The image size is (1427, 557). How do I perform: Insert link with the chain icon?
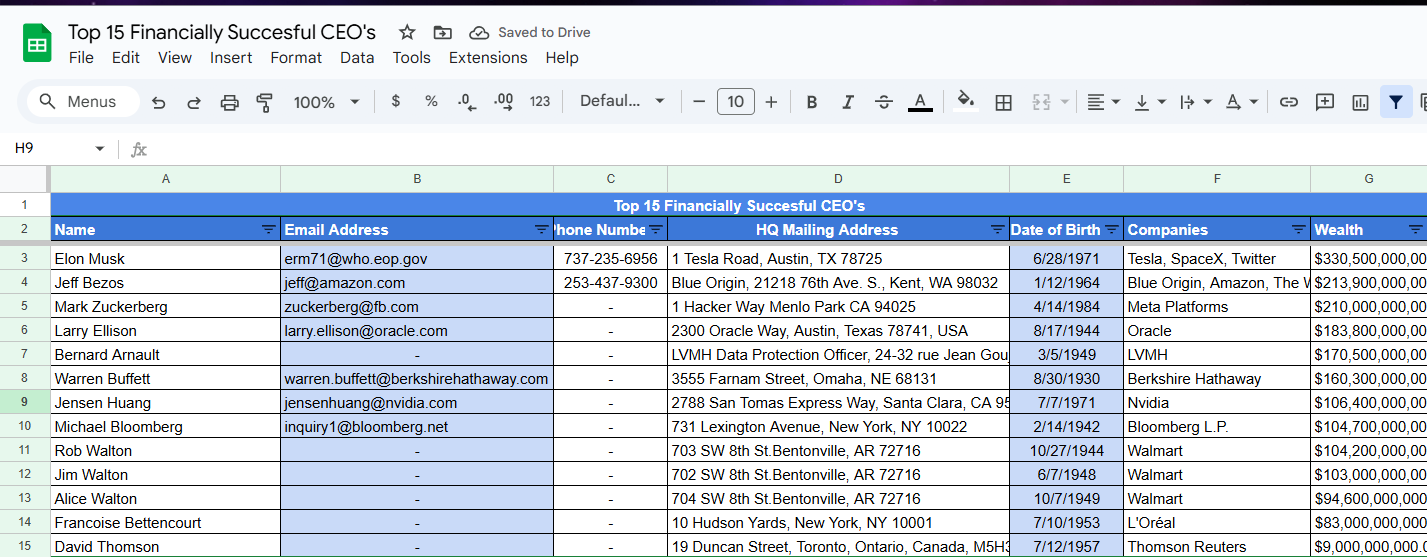point(1289,102)
